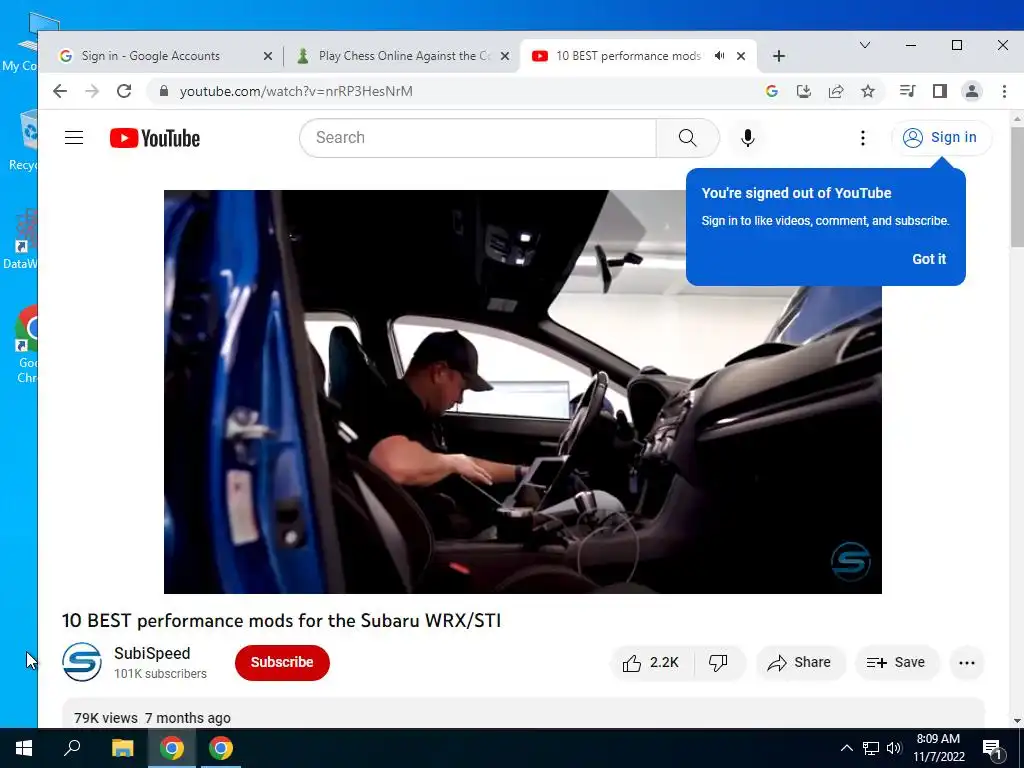Bookmark this page with the star icon
Screen dimensions: 1024x768
click(868, 91)
